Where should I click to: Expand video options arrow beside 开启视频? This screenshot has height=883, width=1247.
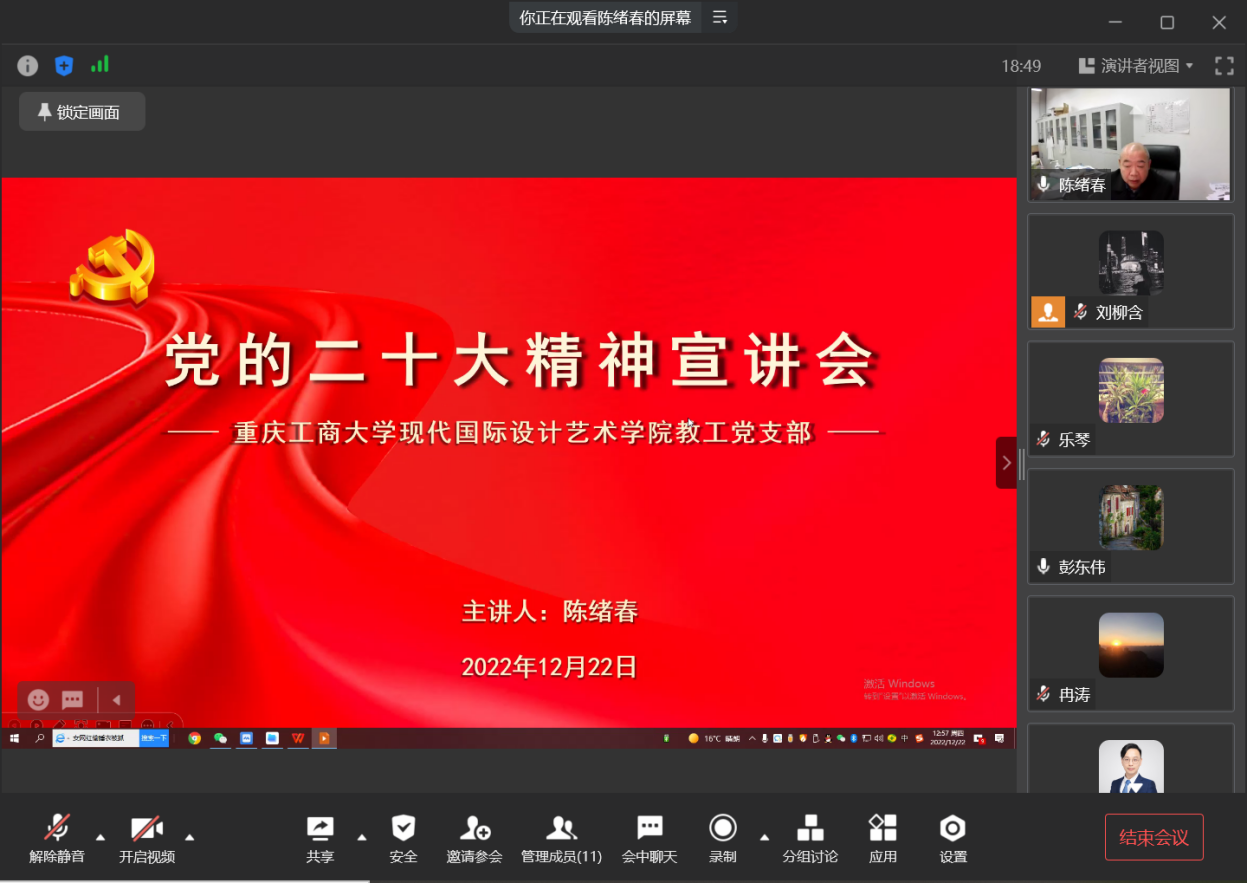[190, 837]
